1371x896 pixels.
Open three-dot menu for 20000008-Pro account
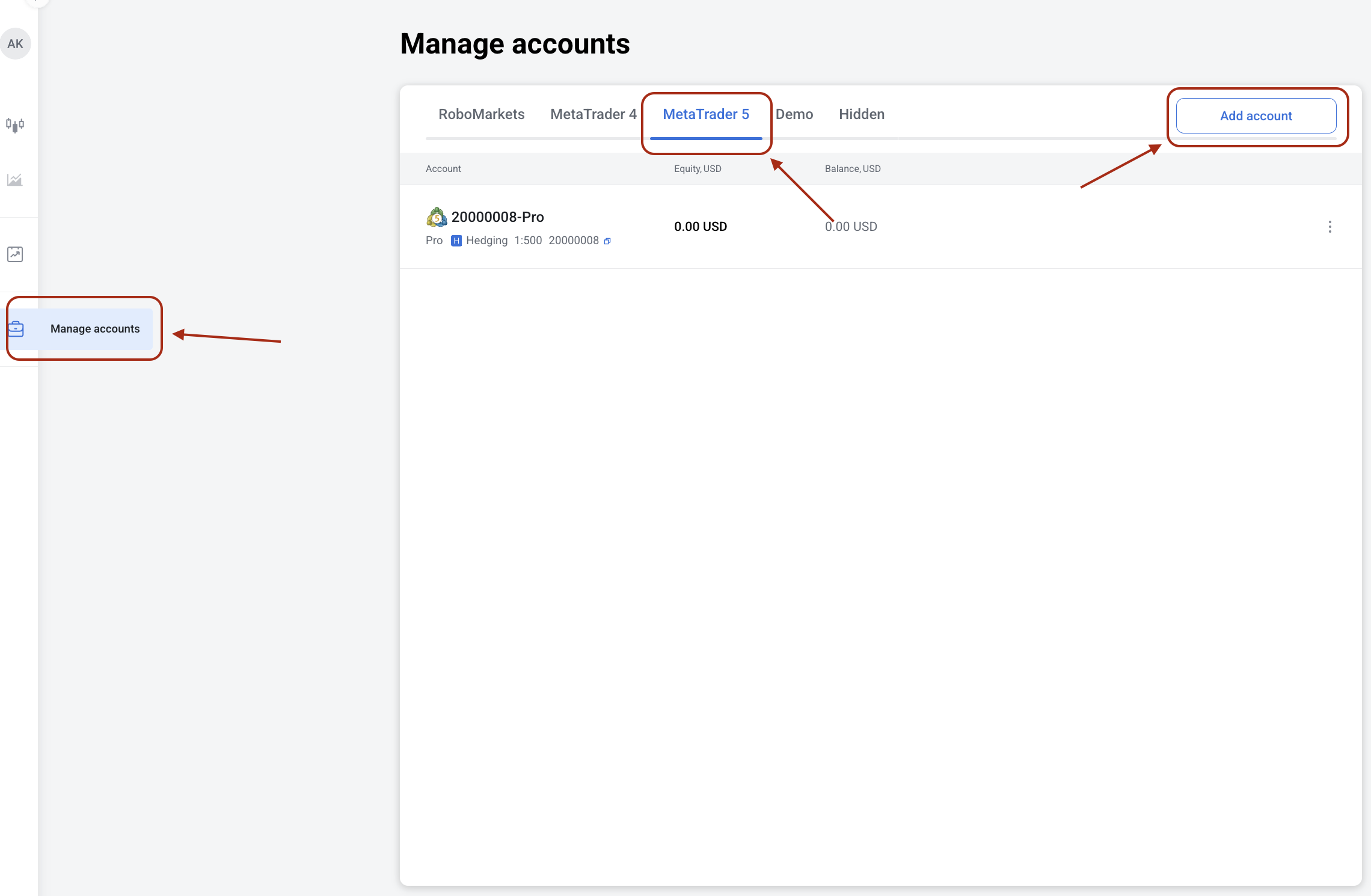click(x=1330, y=227)
